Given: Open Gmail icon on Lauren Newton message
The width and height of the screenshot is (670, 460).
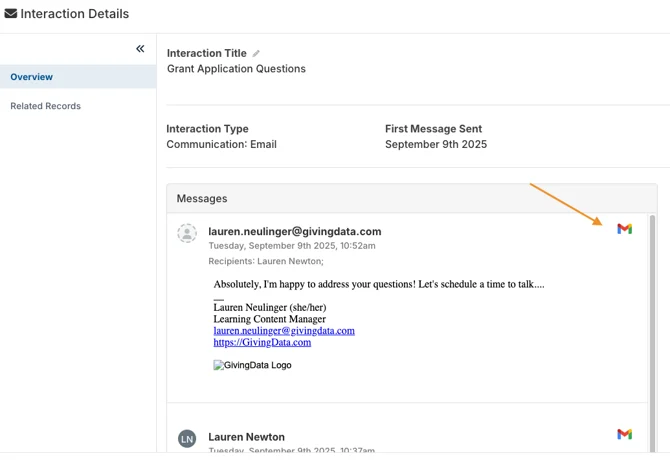Looking at the screenshot, I should pos(624,434).
